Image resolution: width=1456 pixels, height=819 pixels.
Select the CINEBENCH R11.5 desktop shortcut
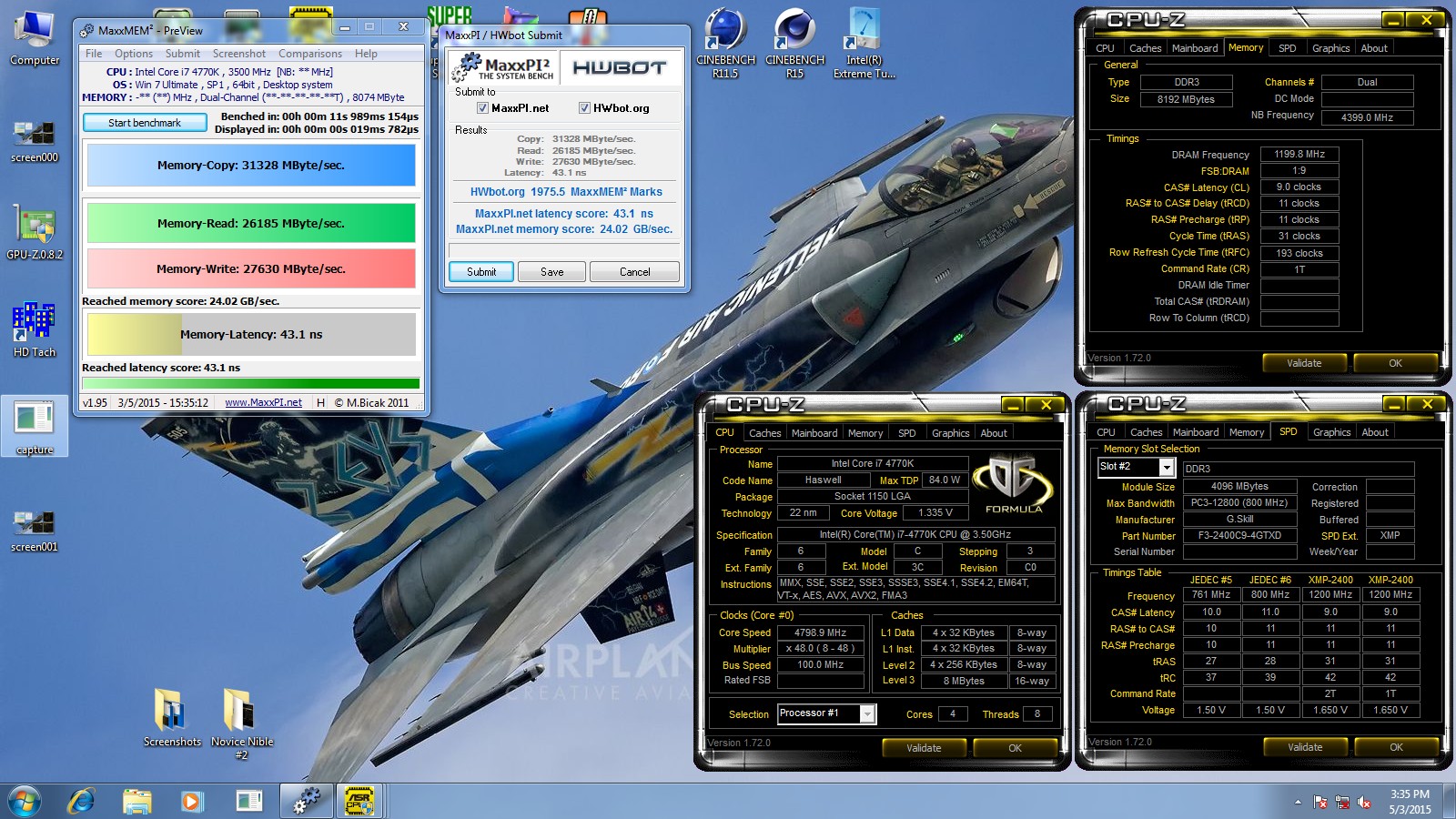[x=725, y=43]
